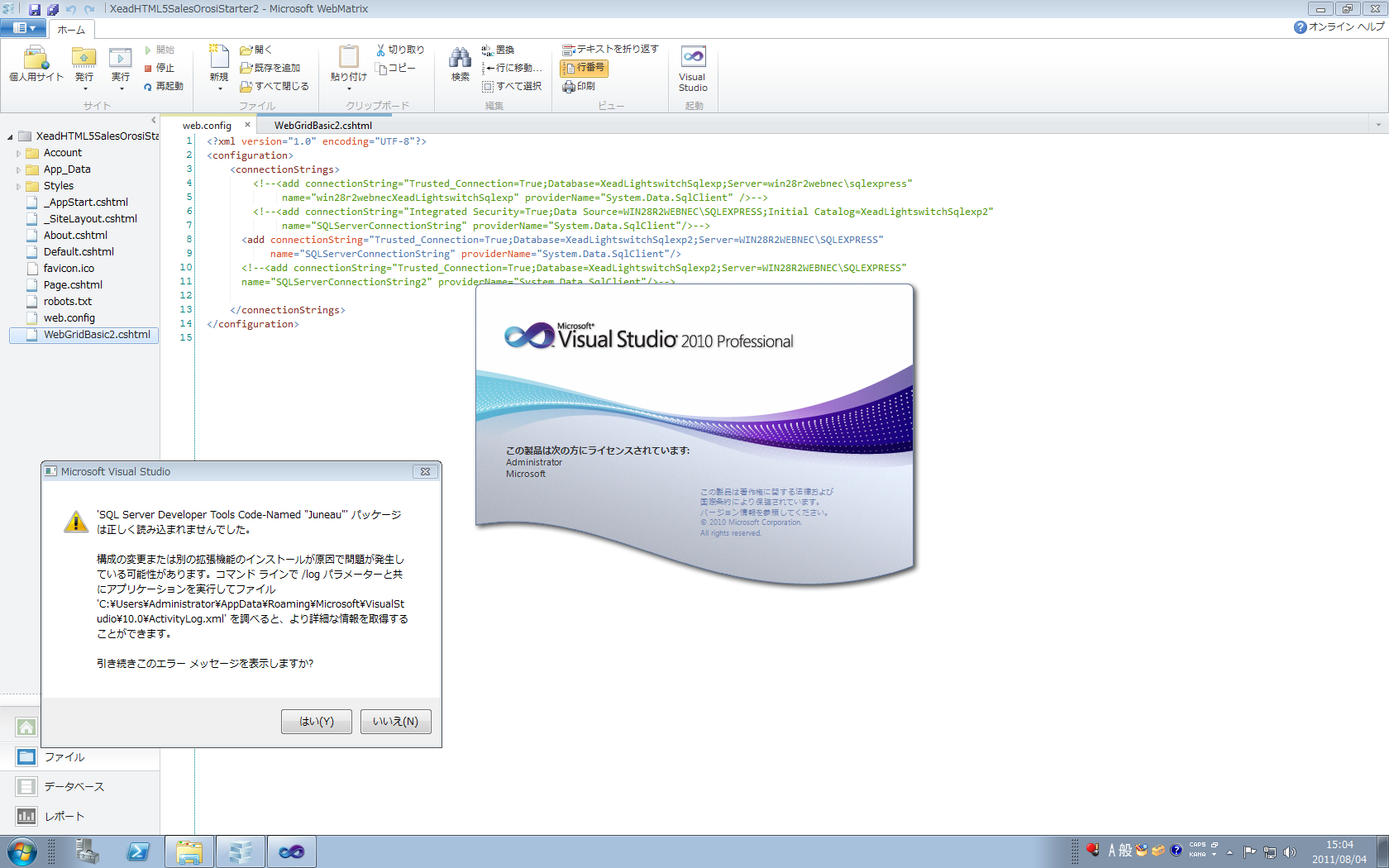Select Page.cshtml in file tree
1389x868 pixels.
(73, 285)
